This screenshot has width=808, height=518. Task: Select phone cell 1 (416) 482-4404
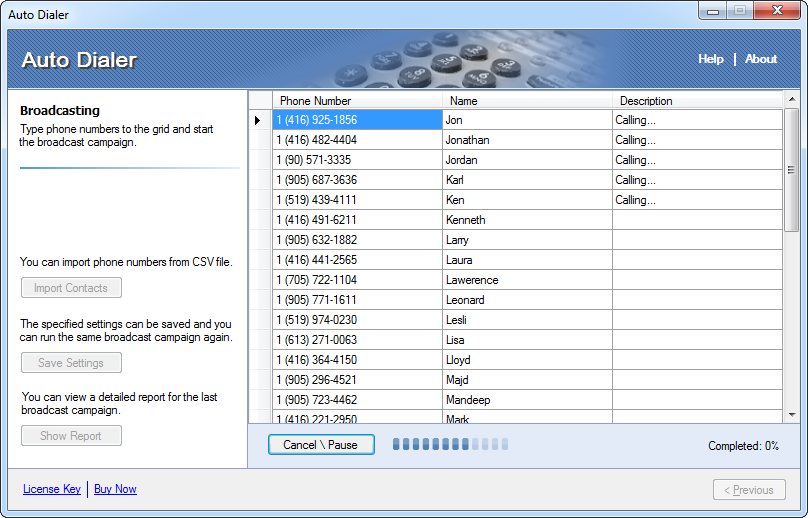(357, 140)
